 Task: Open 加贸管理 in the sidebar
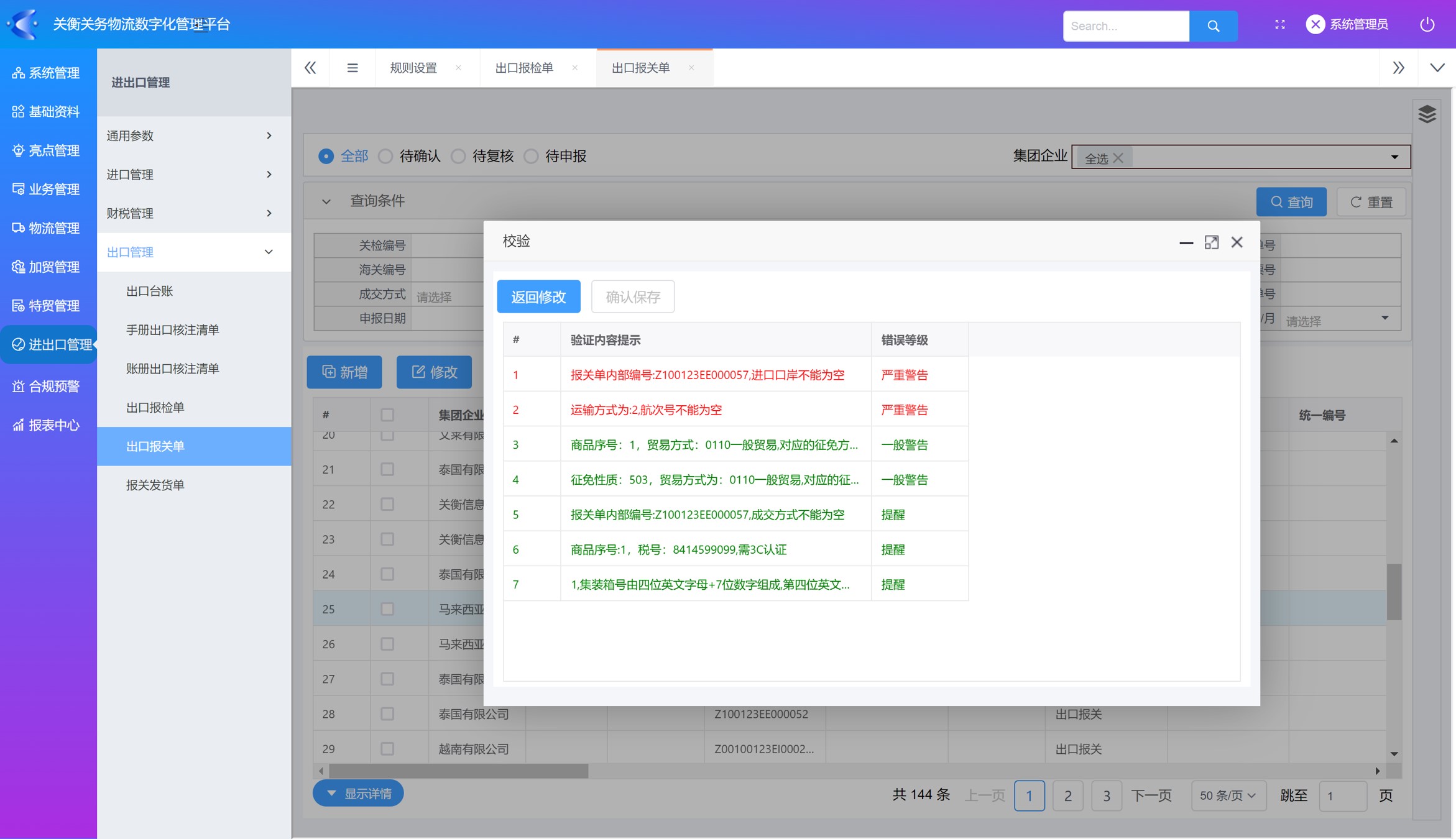click(x=47, y=267)
